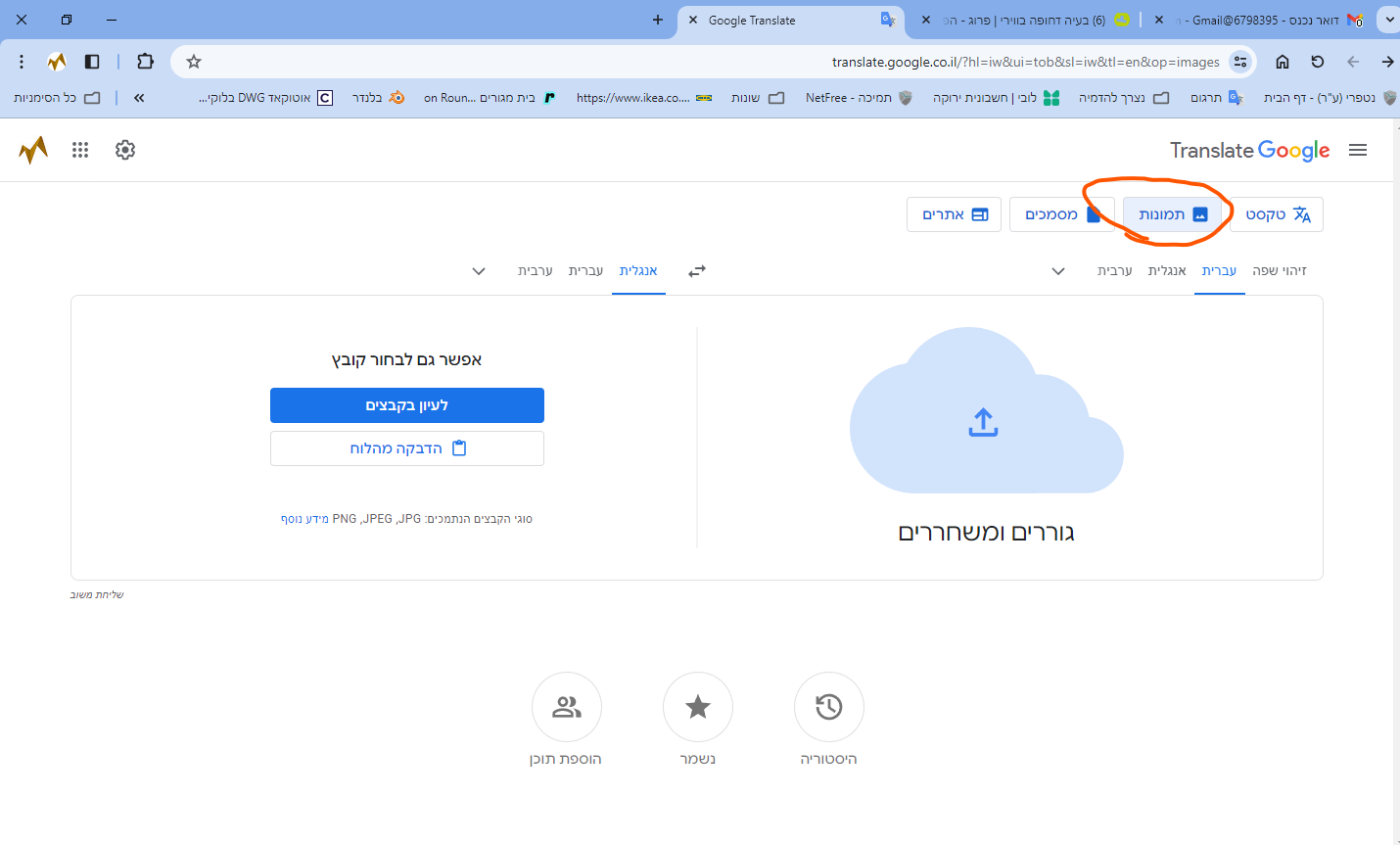Open the Google apps grid
The image size is (1400, 845).
tap(79, 150)
